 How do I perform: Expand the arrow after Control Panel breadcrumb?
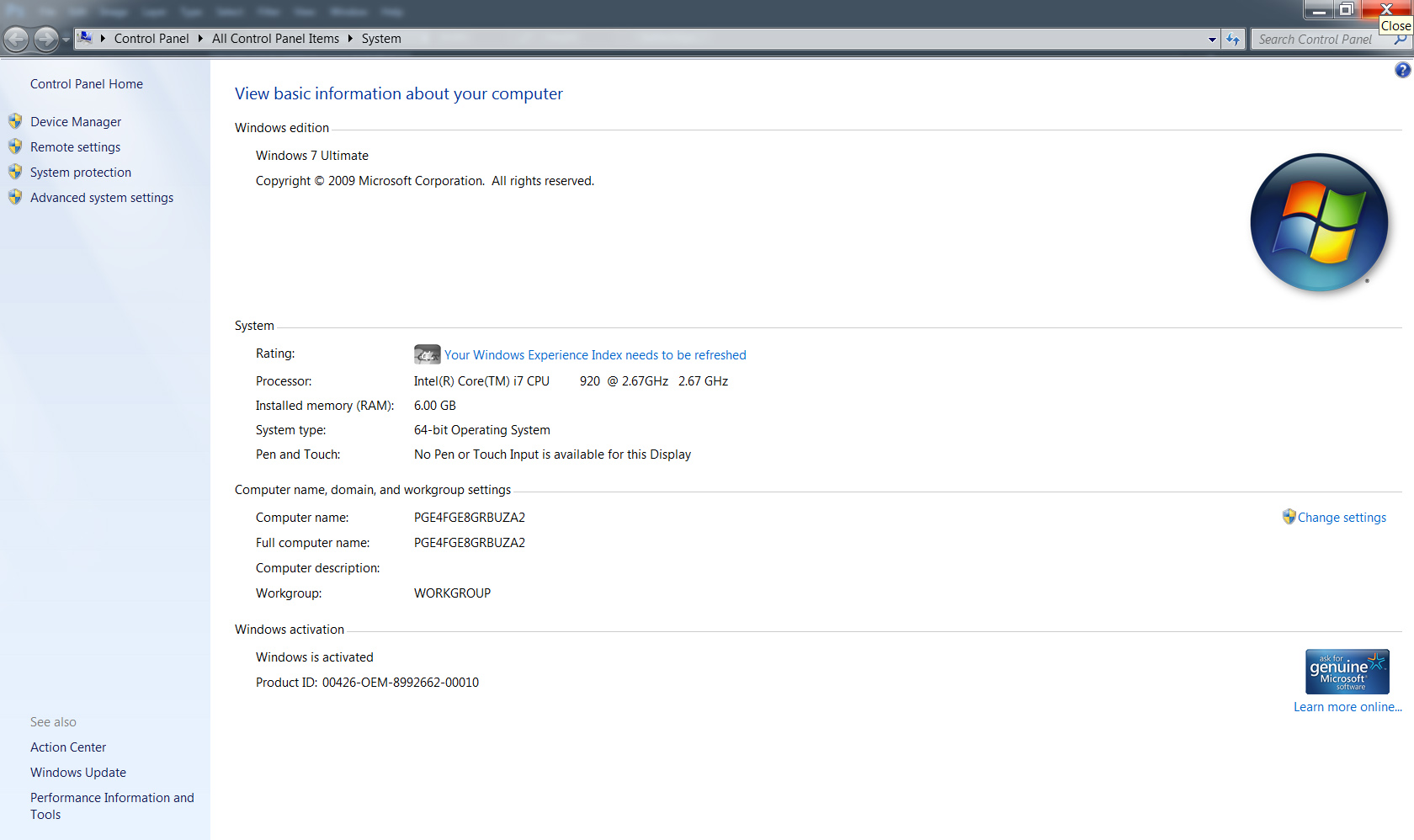(x=200, y=39)
